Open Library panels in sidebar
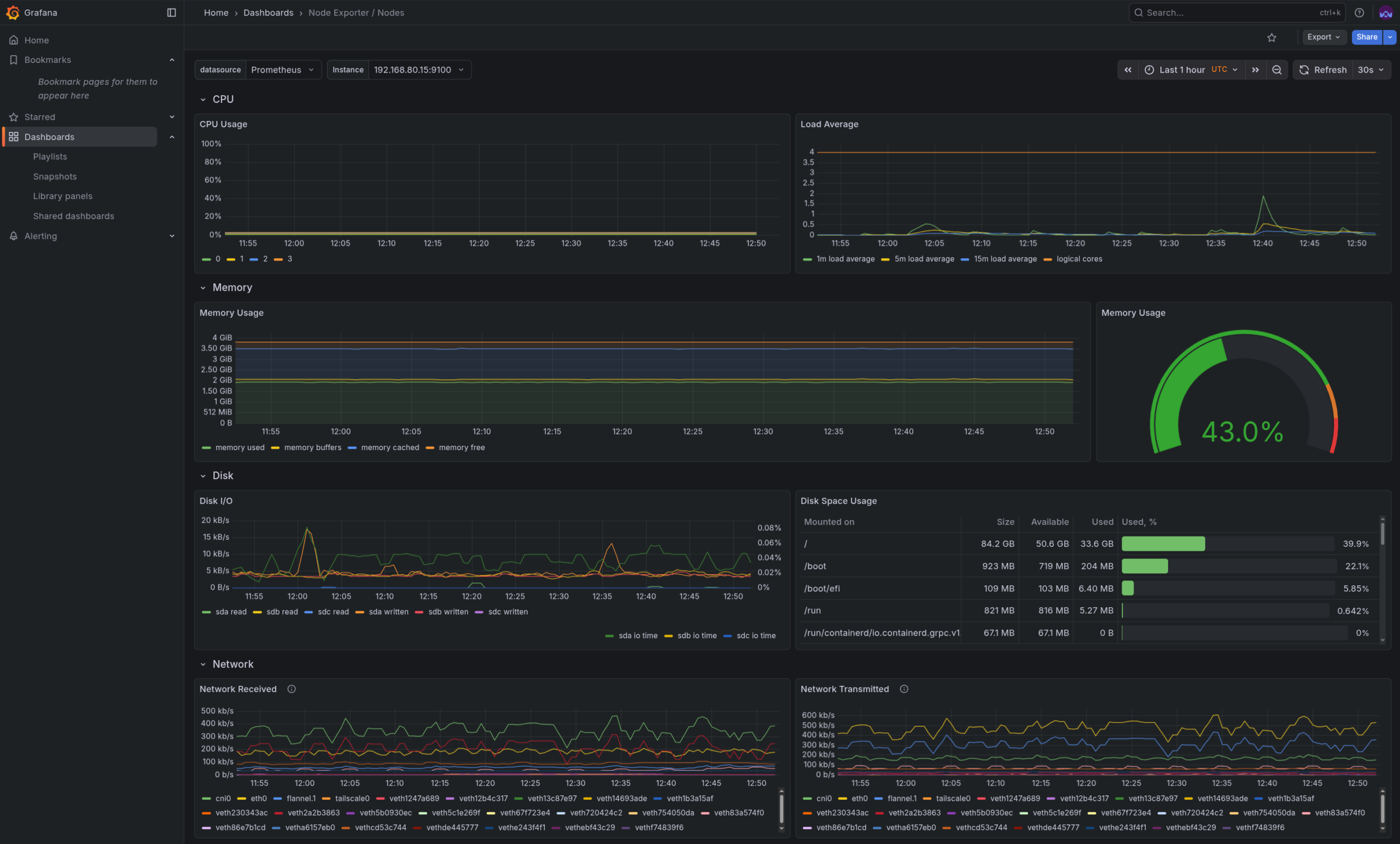 (x=62, y=196)
